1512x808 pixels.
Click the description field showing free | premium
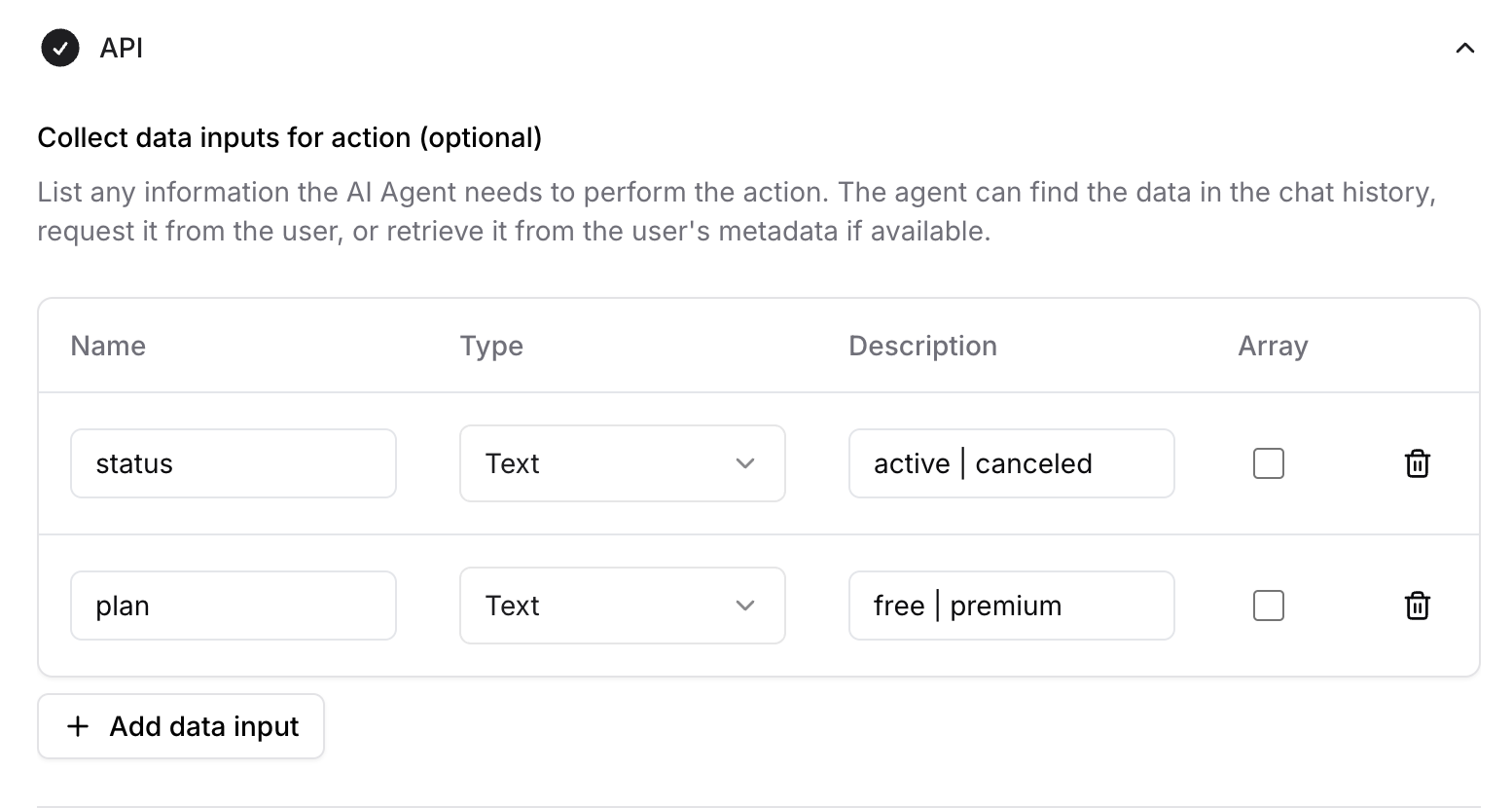pos(1011,606)
